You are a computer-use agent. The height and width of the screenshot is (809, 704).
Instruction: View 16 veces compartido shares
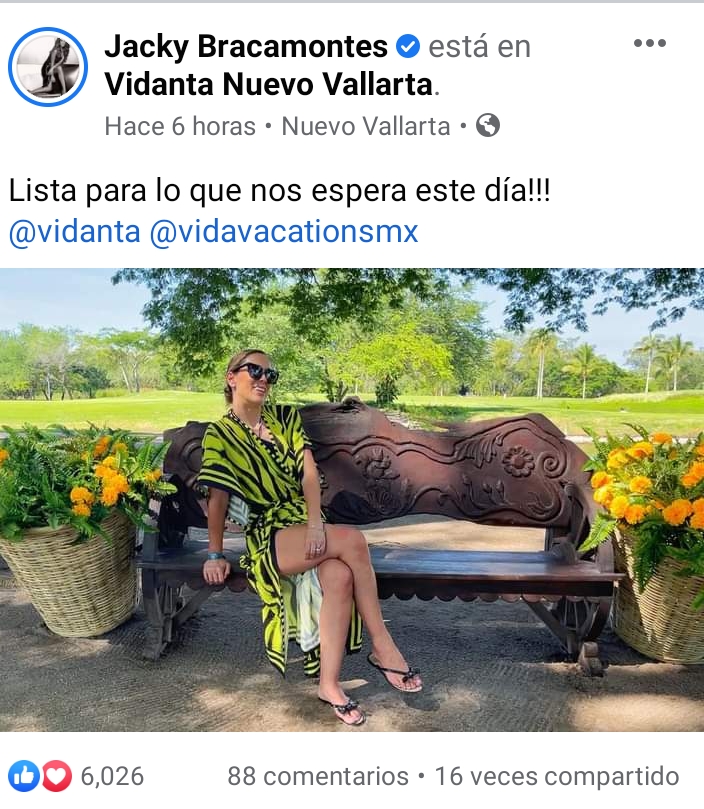click(x=557, y=776)
